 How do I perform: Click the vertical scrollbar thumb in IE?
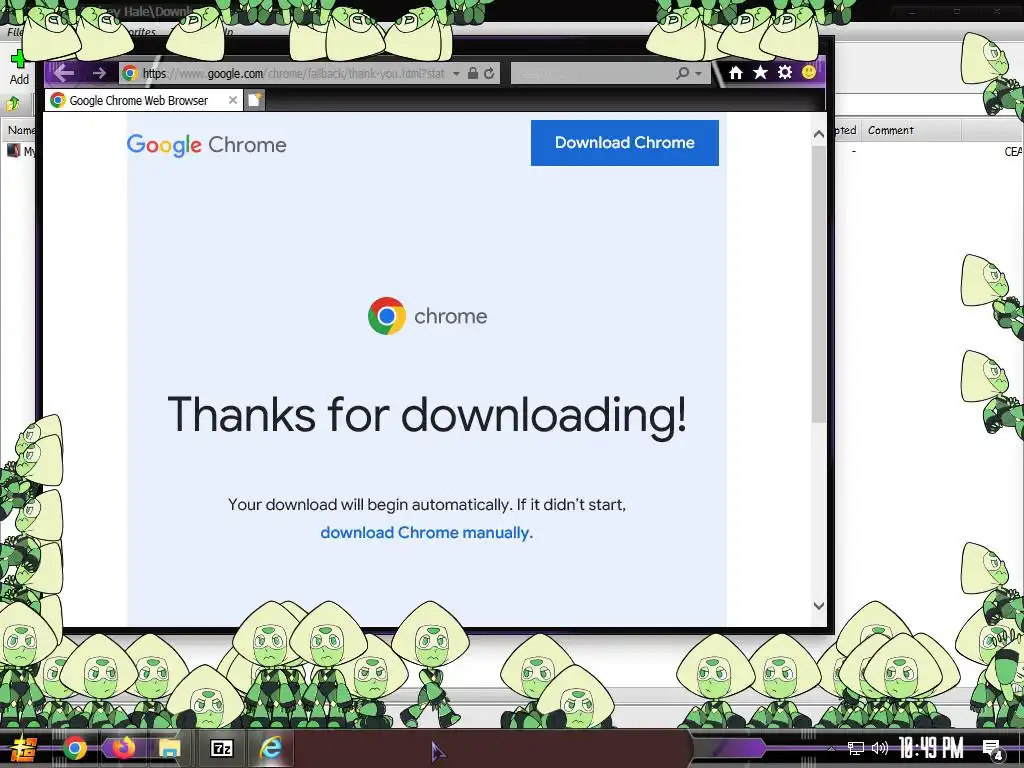818,284
